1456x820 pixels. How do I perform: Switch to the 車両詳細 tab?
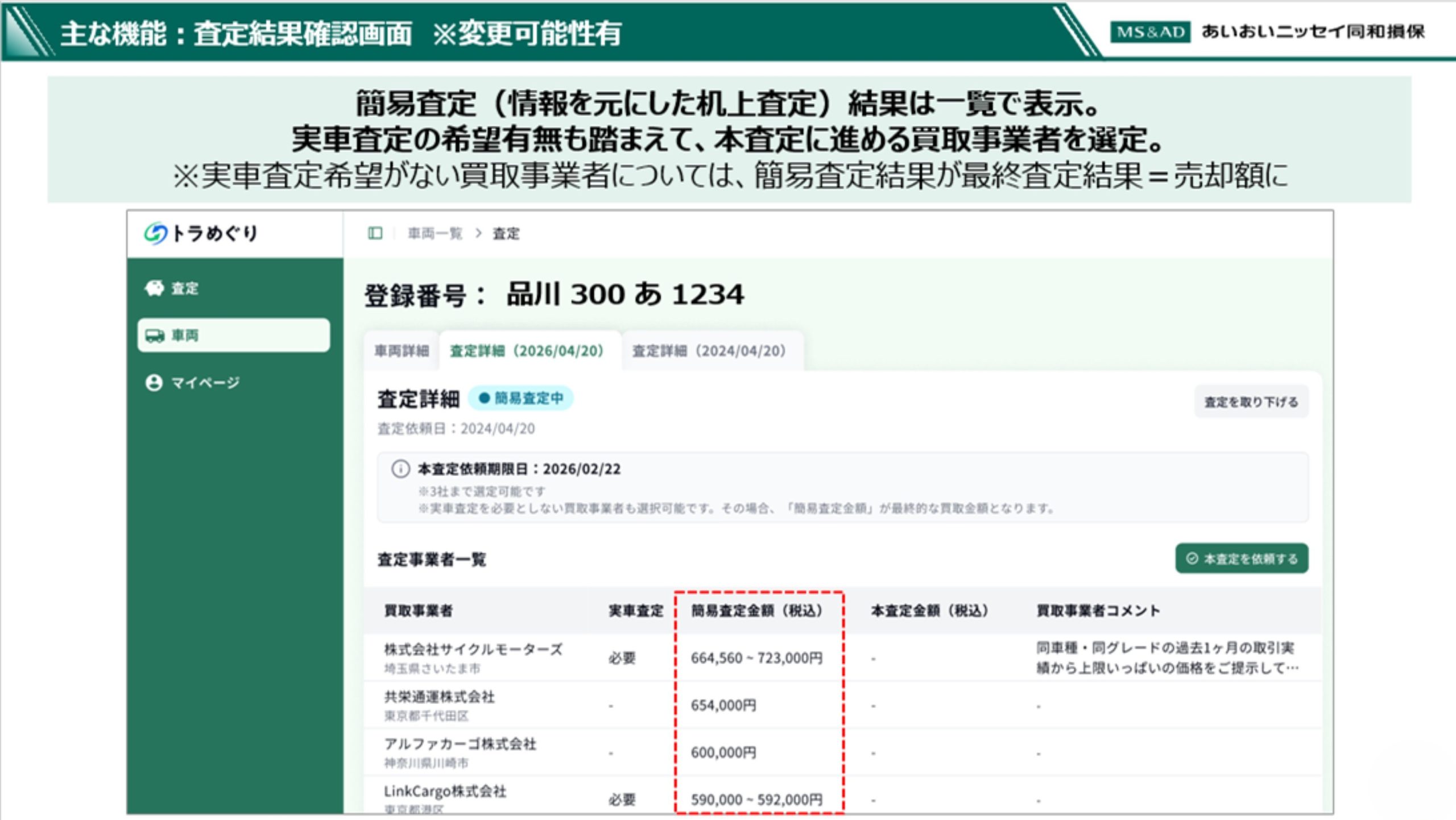click(x=402, y=351)
